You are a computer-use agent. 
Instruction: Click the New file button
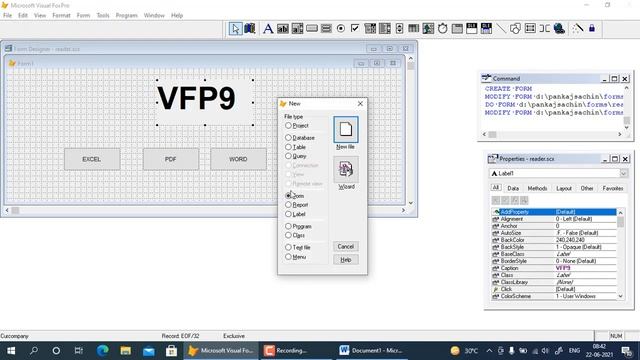(346, 129)
